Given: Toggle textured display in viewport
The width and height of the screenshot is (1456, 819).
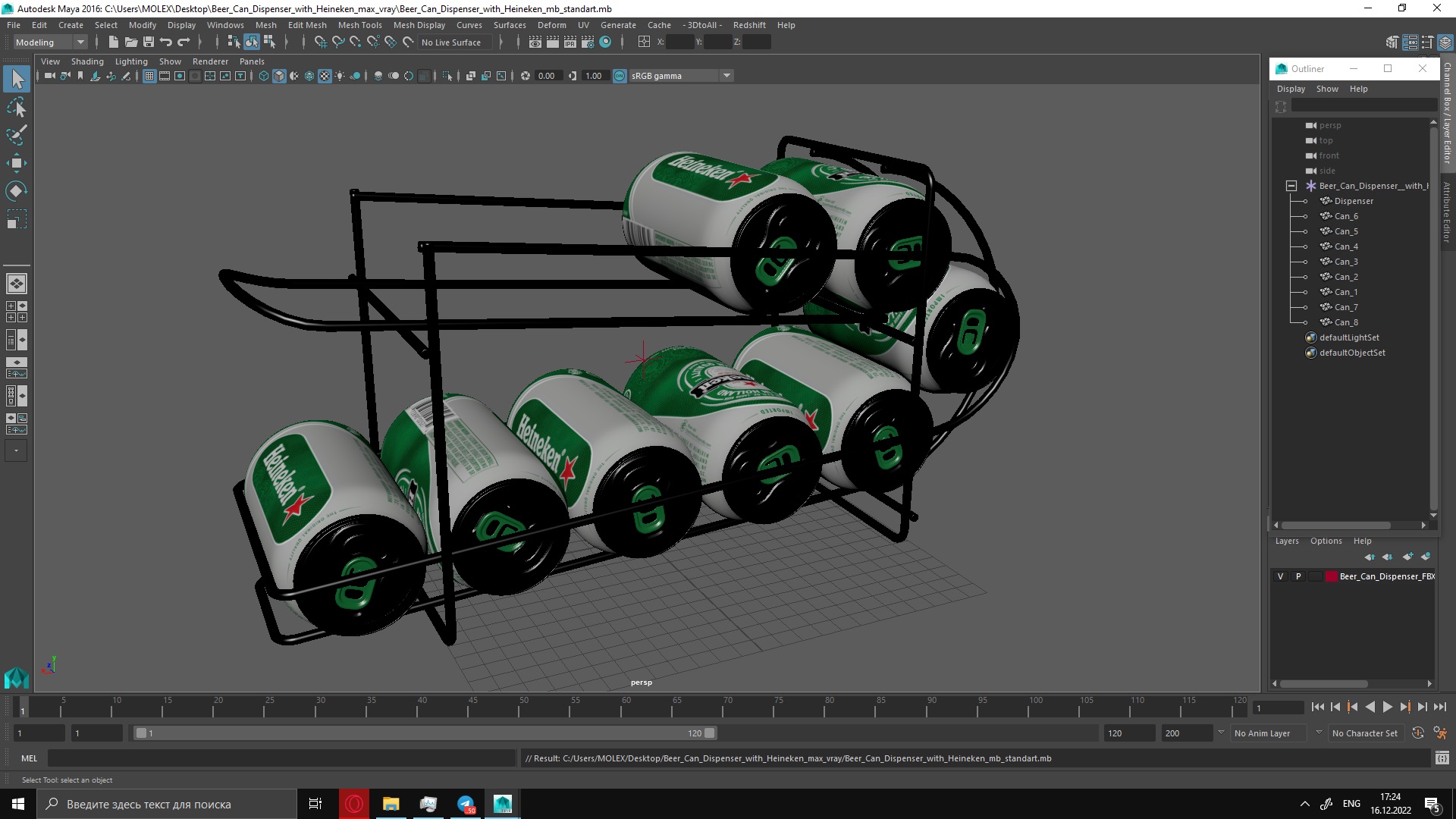Looking at the screenshot, I should point(325,76).
